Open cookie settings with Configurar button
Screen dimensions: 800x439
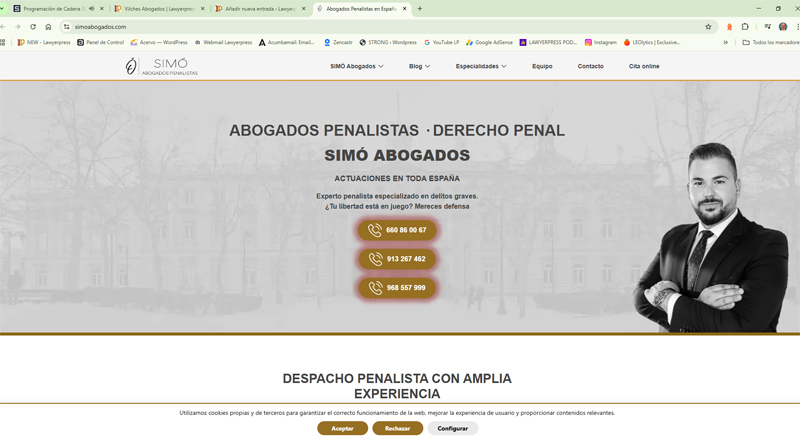pyautogui.click(x=453, y=428)
